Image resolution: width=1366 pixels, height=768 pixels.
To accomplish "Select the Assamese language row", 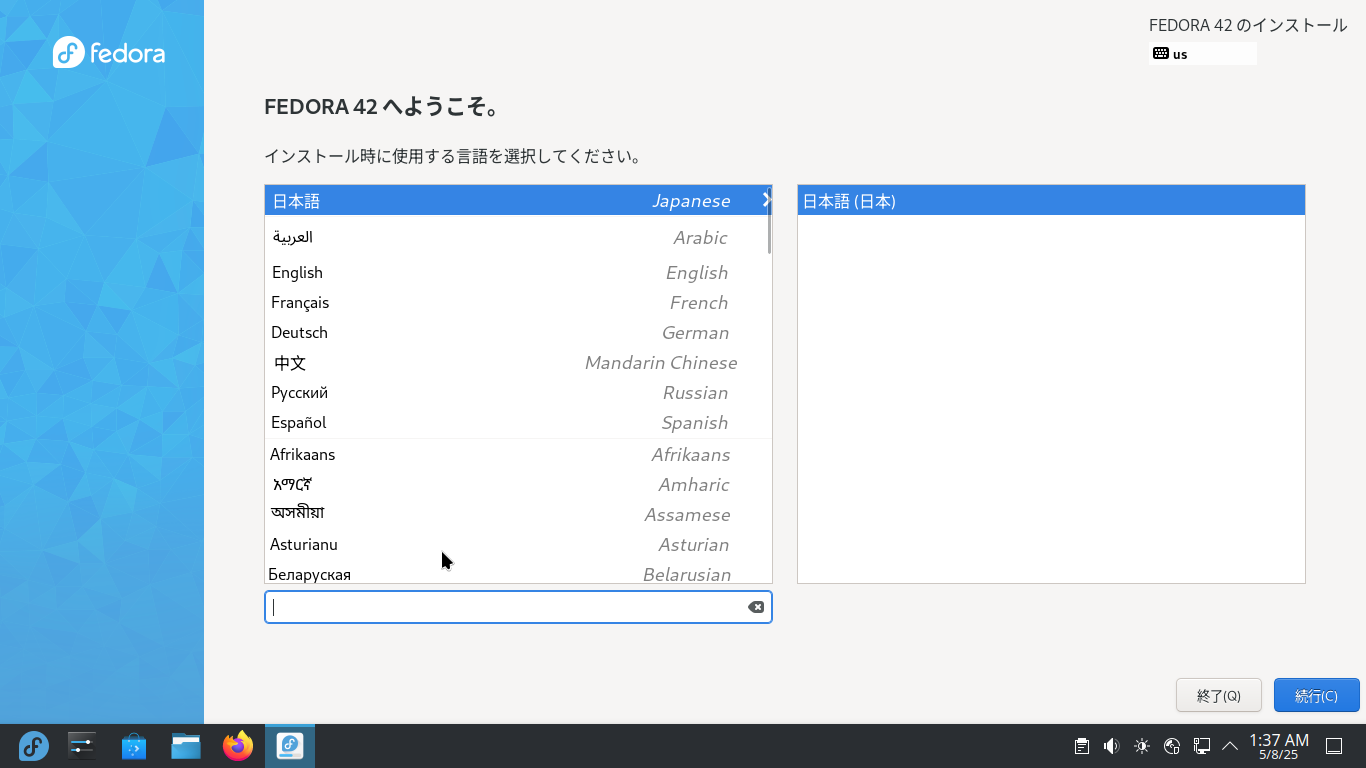I will point(518,514).
